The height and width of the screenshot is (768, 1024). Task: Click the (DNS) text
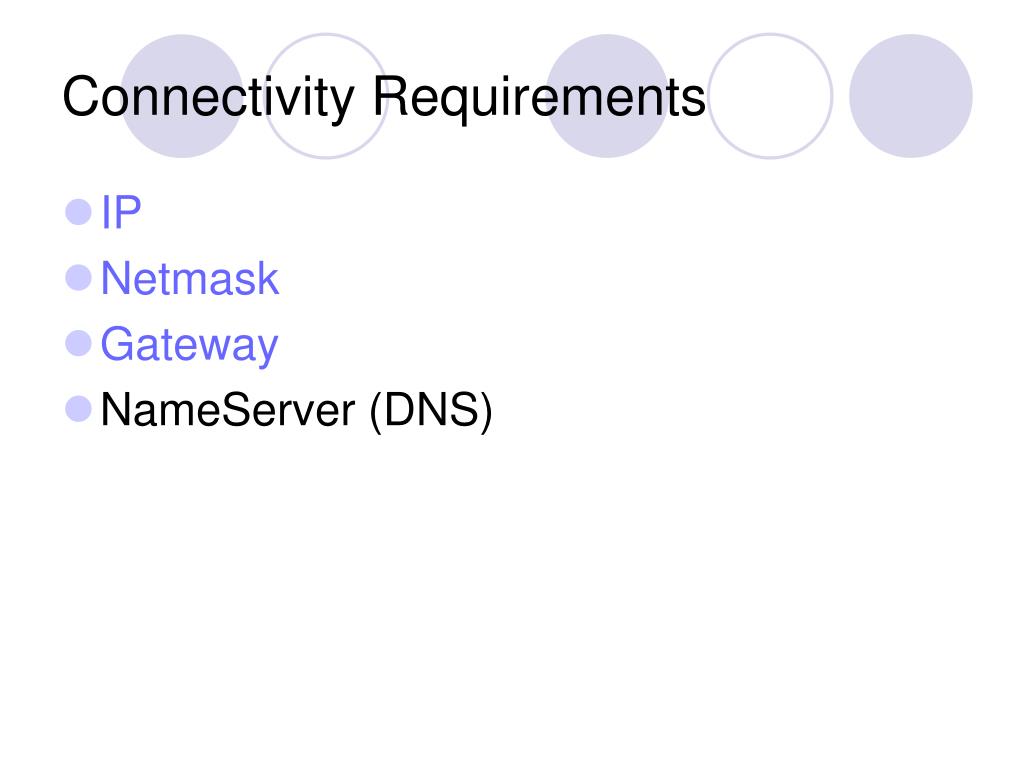430,411
